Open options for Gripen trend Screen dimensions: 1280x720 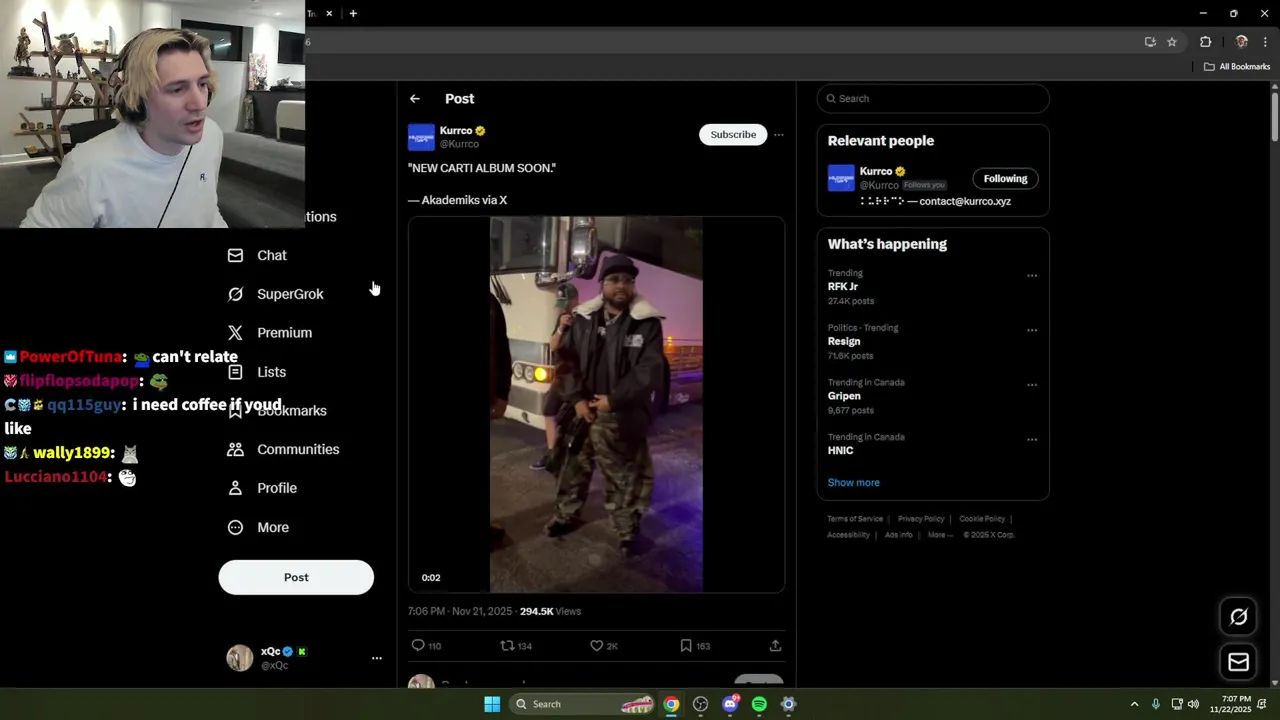(x=1032, y=385)
